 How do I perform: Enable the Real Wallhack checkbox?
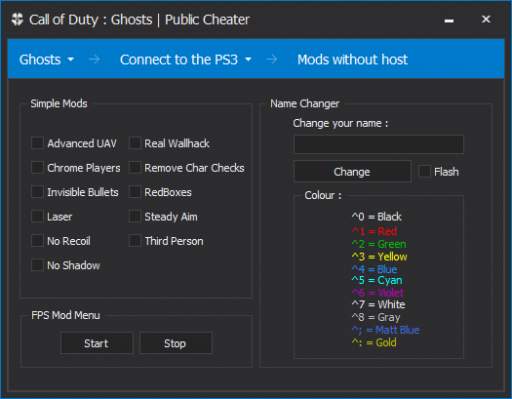135,143
